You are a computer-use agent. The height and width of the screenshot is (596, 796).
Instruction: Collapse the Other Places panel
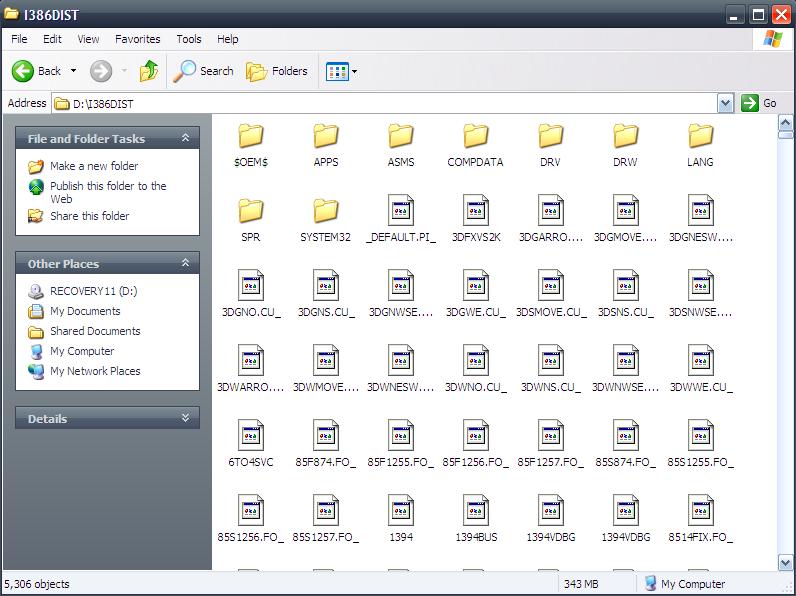(x=185, y=264)
